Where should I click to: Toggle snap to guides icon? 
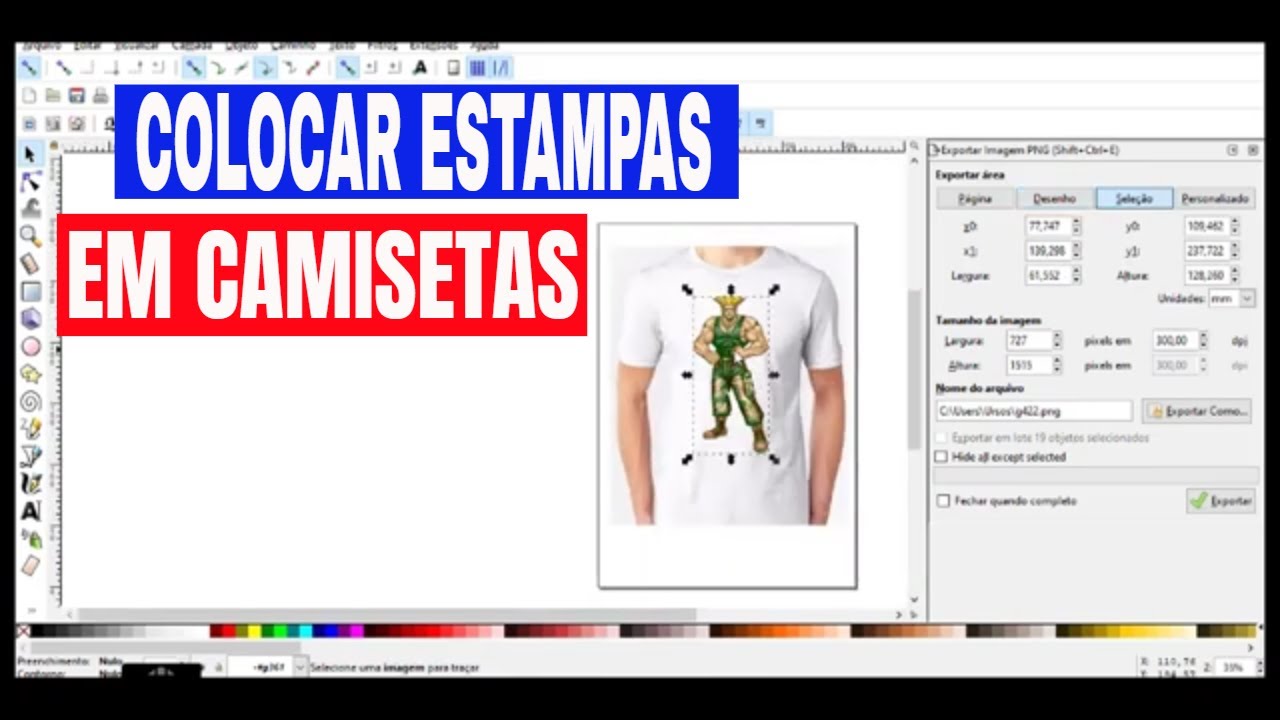click(x=502, y=68)
